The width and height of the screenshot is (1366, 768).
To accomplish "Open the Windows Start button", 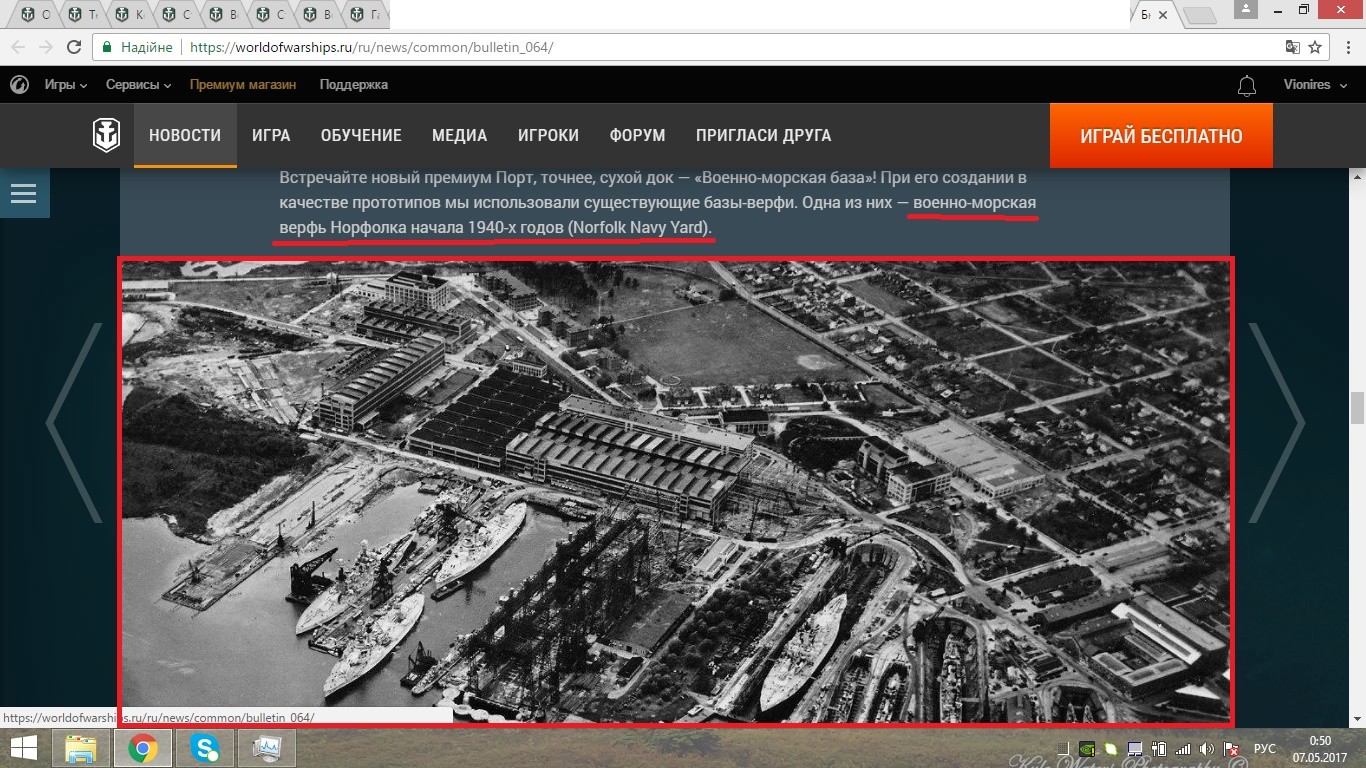I will (24, 748).
